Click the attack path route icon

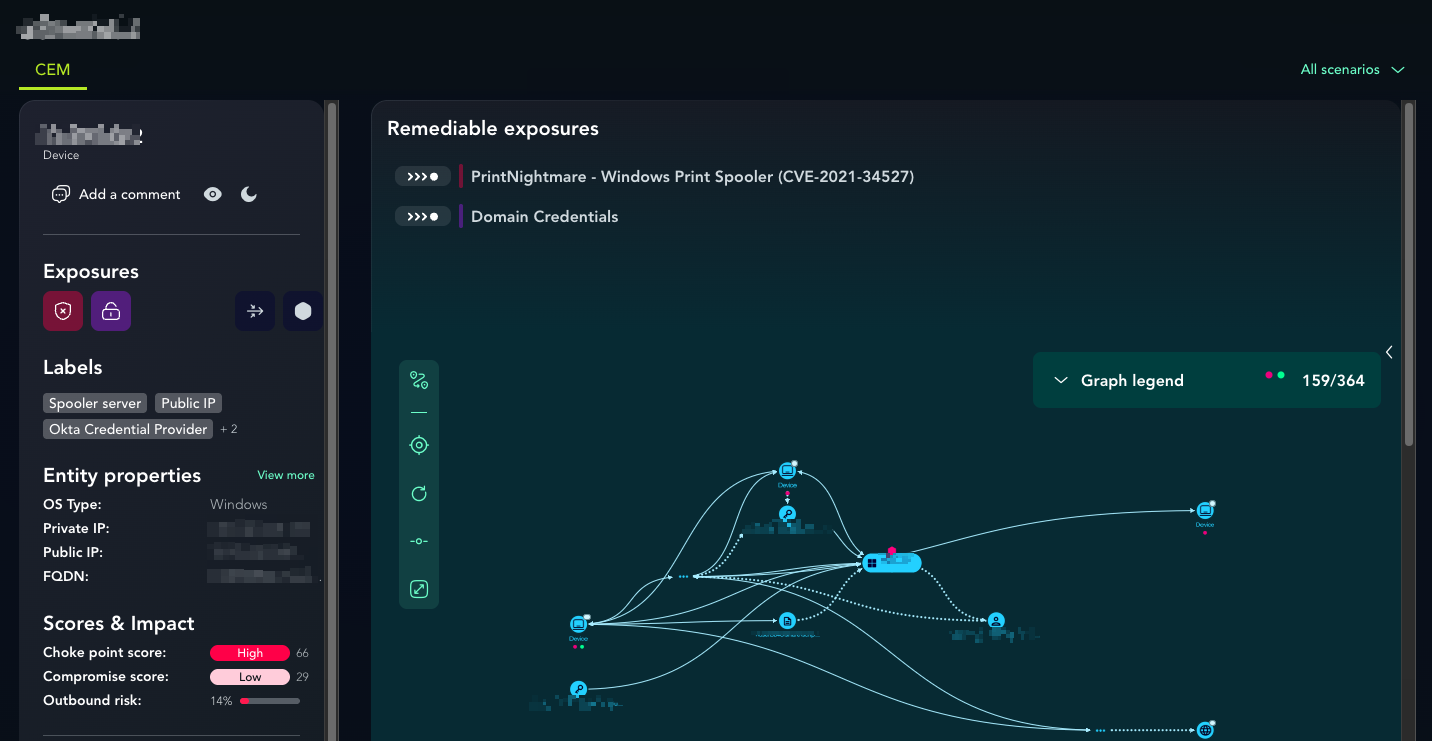pos(419,380)
